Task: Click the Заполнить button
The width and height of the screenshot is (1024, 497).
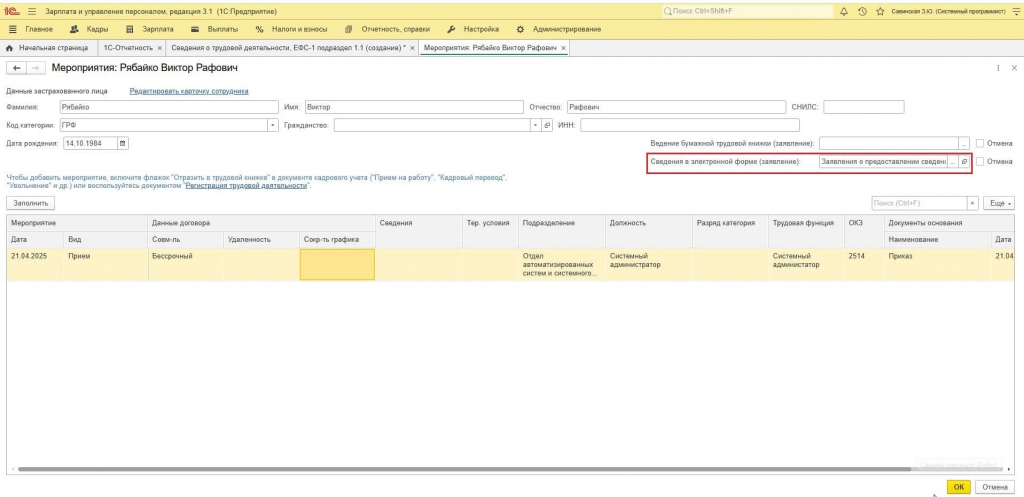Action: click(x=30, y=204)
